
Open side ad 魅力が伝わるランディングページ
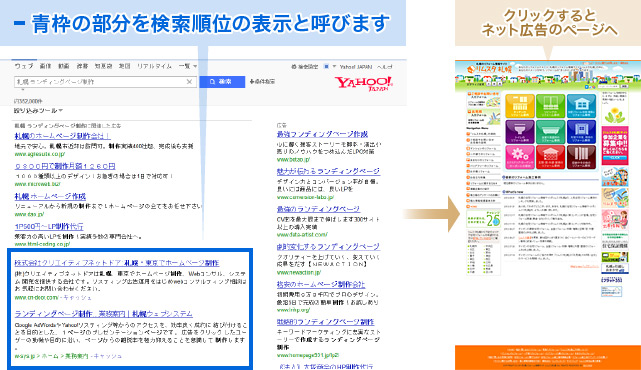click(328, 172)
